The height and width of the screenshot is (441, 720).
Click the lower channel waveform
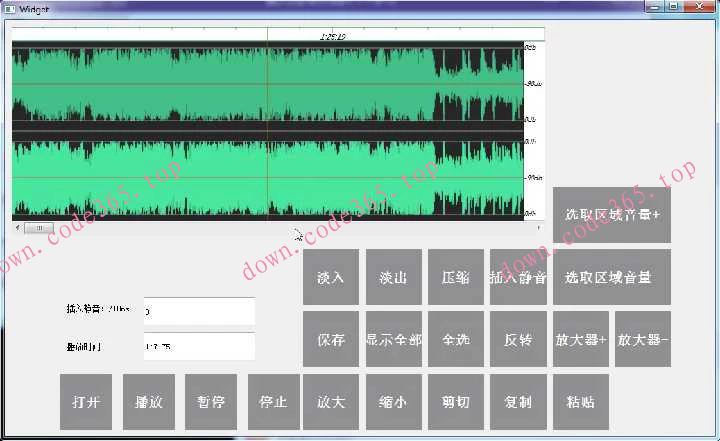[268, 178]
